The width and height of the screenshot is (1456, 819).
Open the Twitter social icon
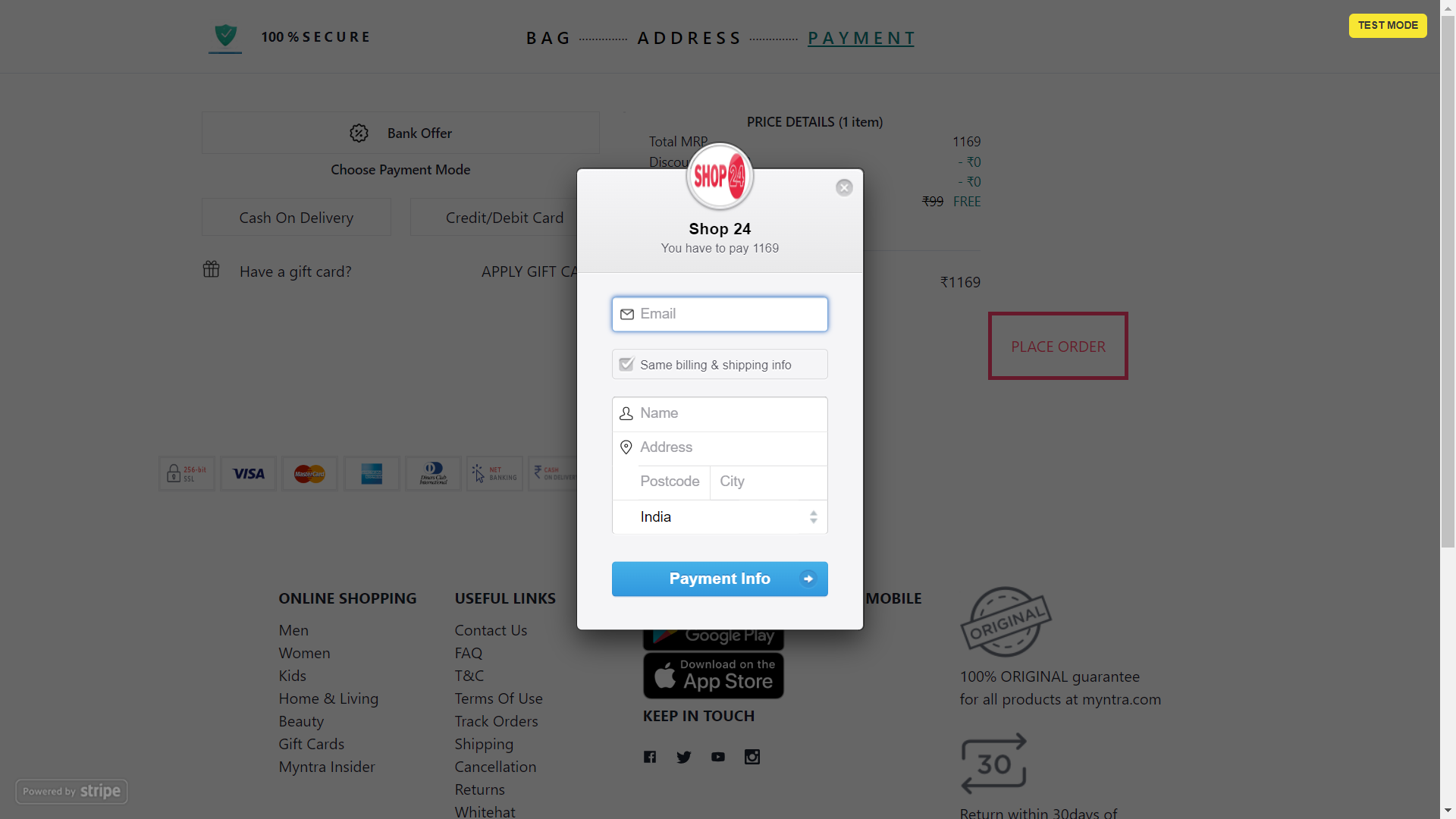[684, 757]
